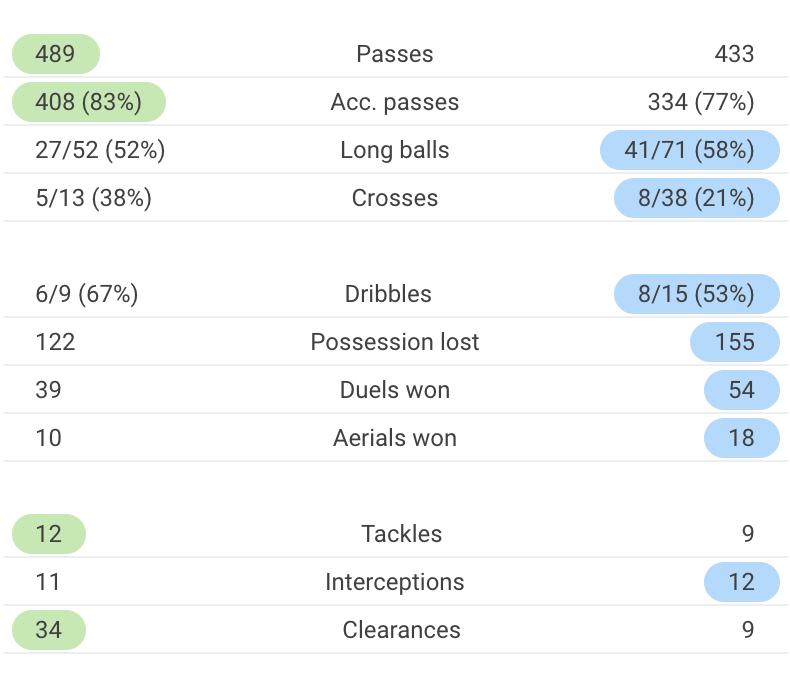Click the Possession lost label

(395, 342)
